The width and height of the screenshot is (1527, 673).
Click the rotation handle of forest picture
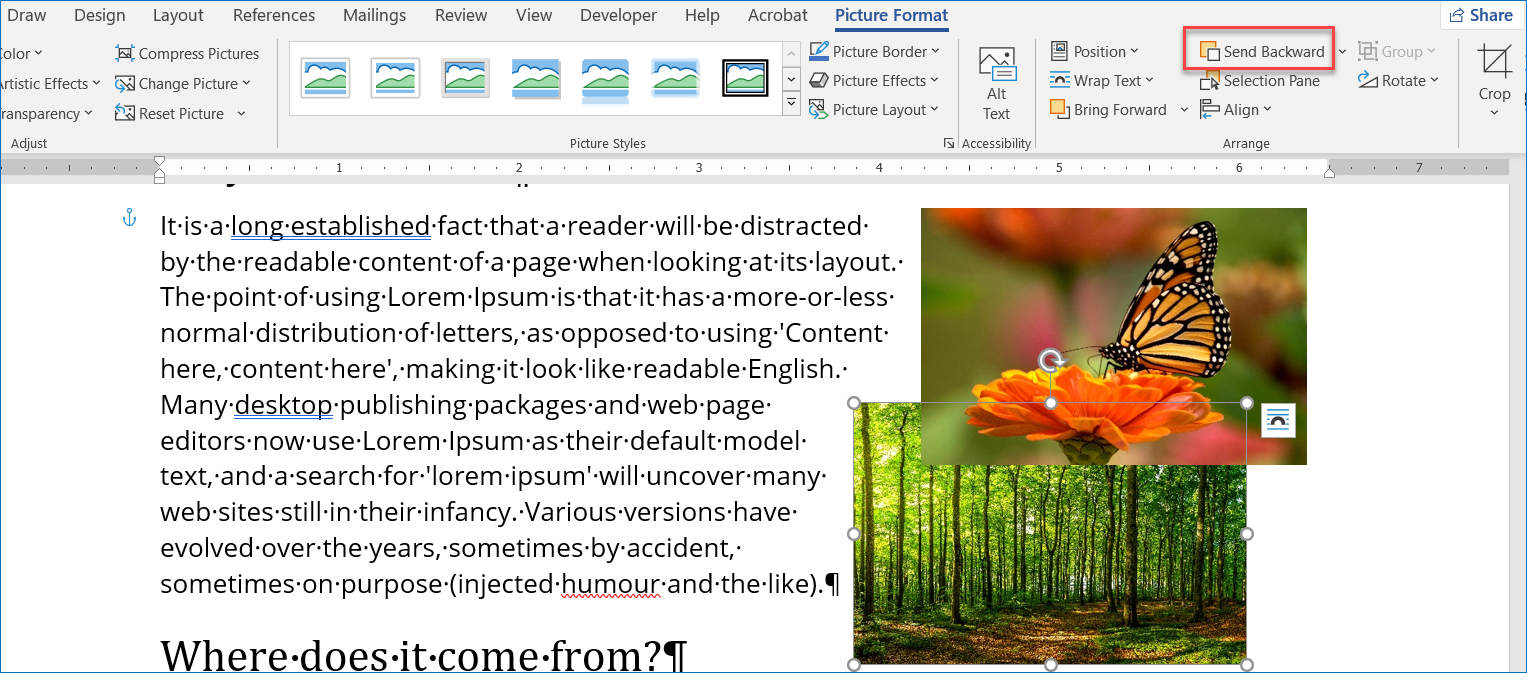pyautogui.click(x=1050, y=360)
